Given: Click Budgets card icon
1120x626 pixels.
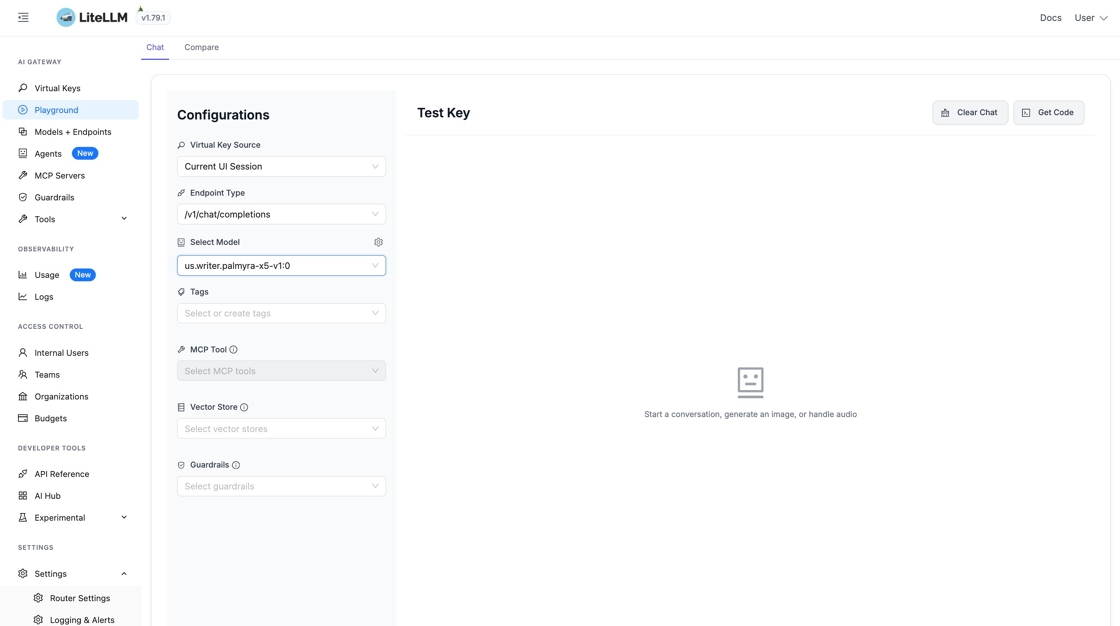Looking at the screenshot, I should (23, 418).
